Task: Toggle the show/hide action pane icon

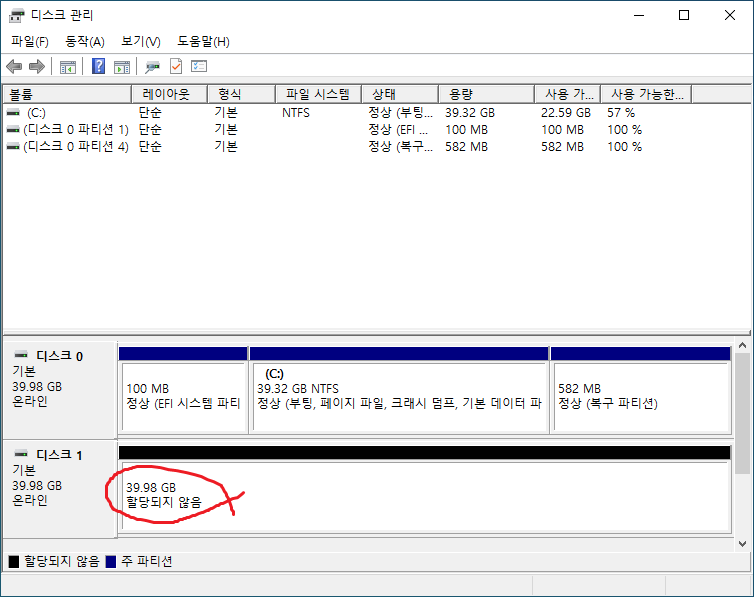Action: click(x=122, y=67)
